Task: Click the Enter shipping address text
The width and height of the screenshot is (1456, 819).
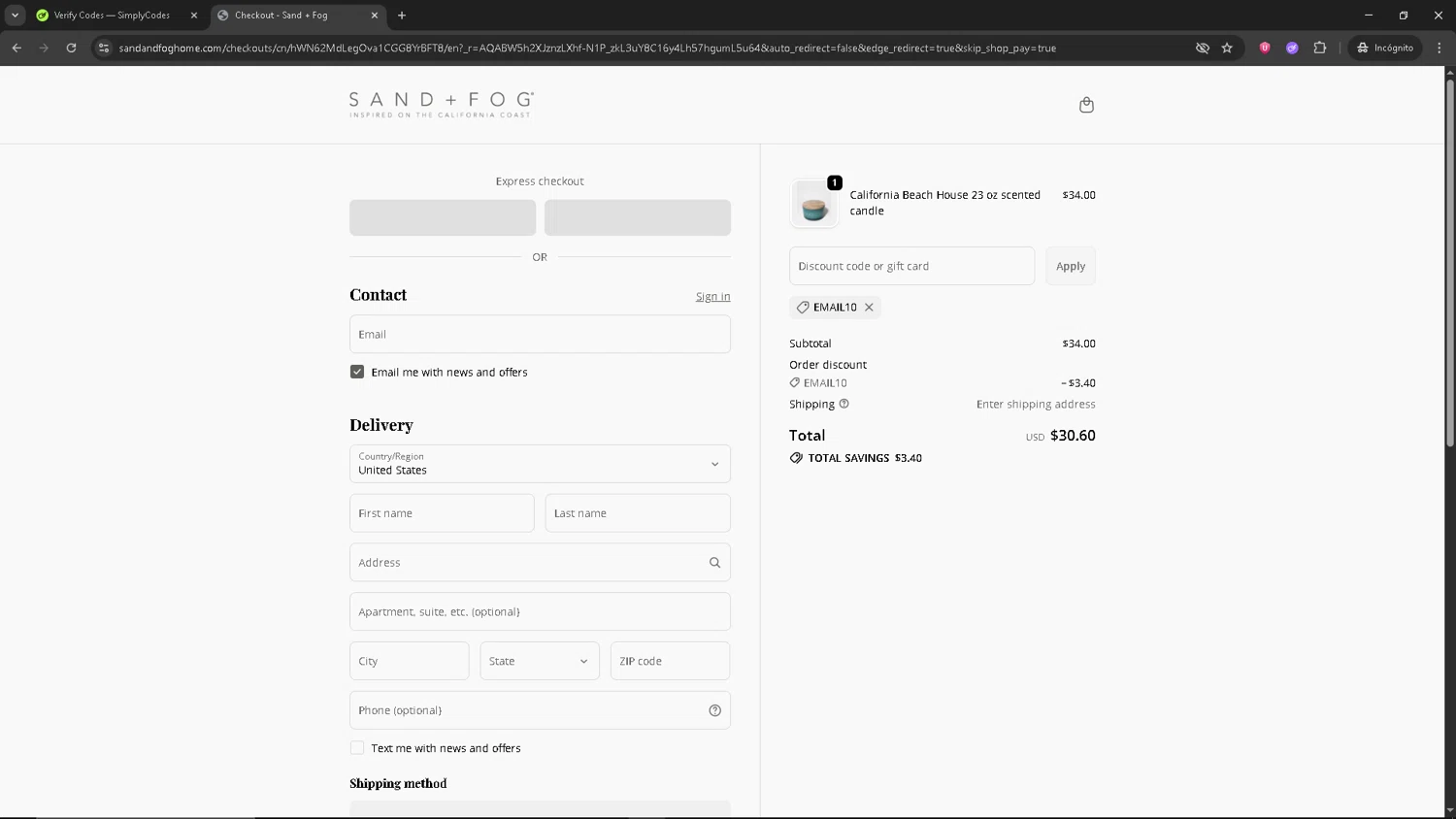Action: 1036,405
